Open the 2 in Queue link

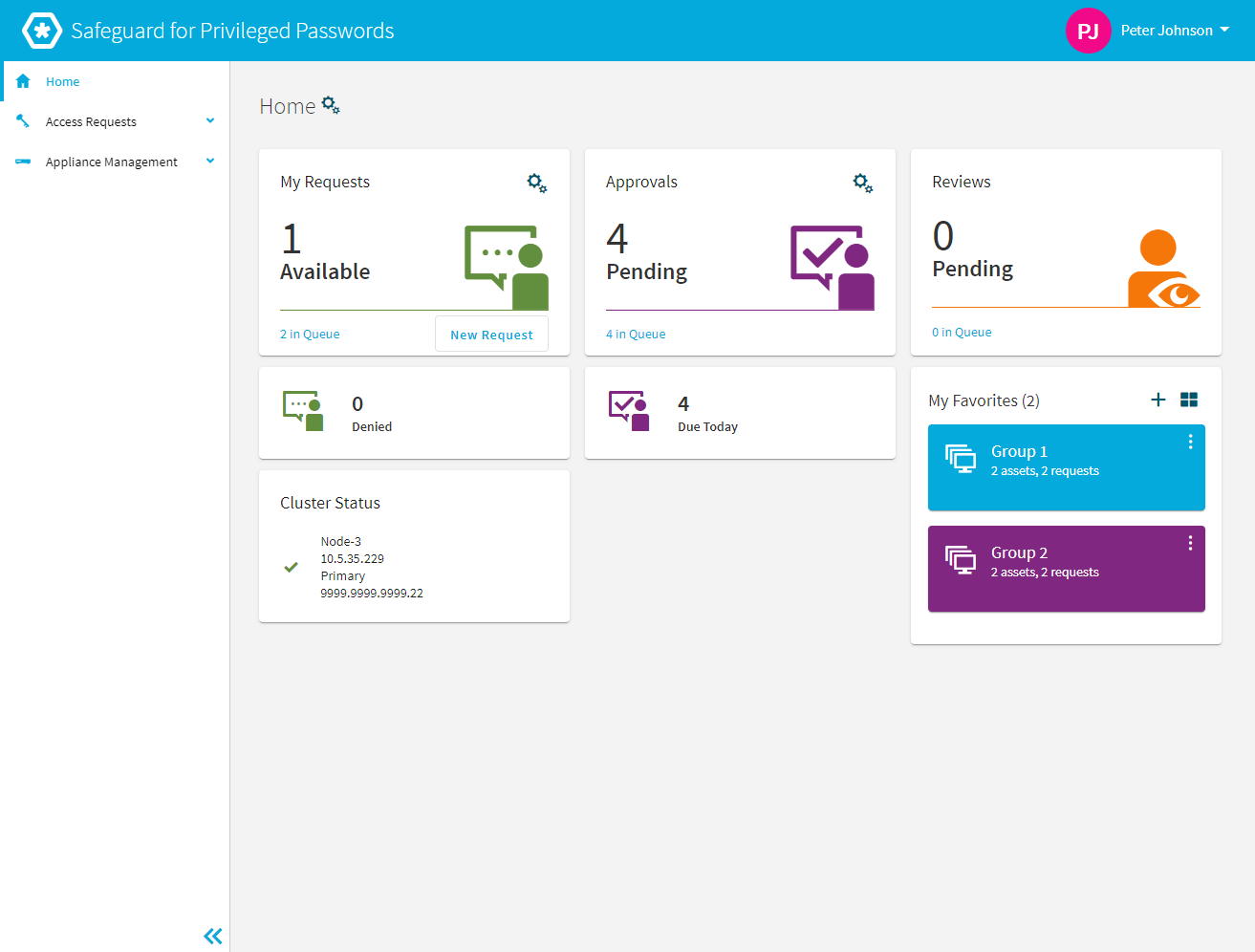pos(309,333)
